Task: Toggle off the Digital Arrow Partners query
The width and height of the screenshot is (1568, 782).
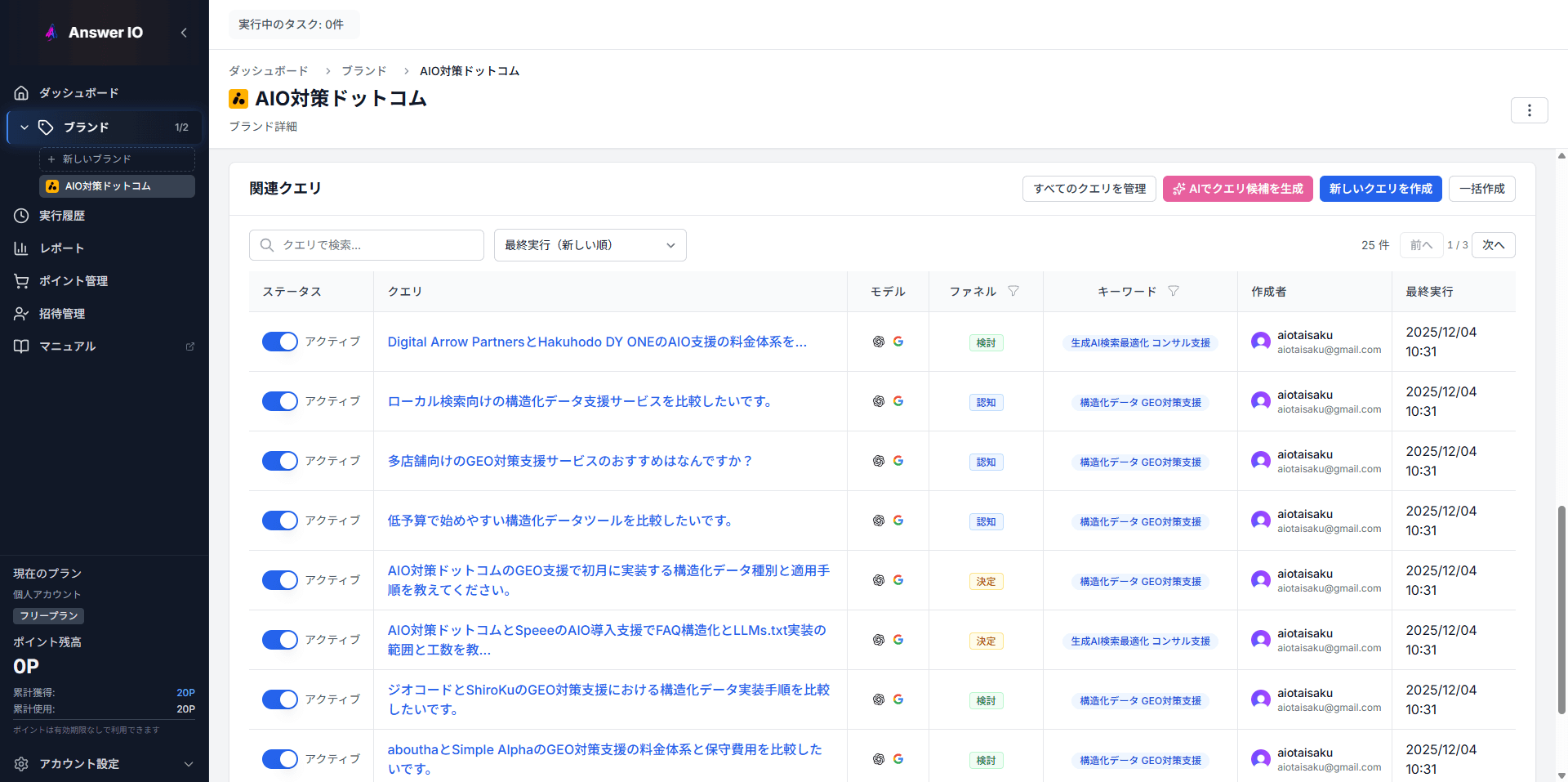Action: [x=279, y=342]
